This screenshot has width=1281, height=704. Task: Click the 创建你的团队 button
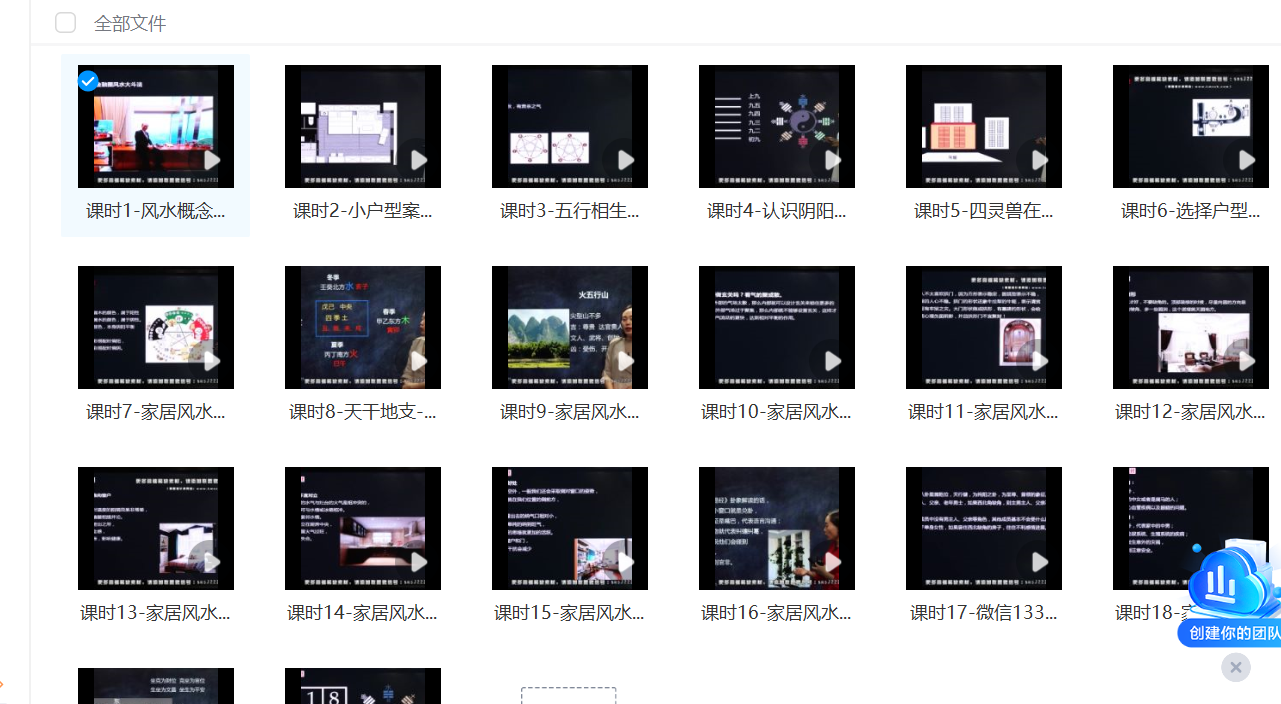[x=1231, y=633]
